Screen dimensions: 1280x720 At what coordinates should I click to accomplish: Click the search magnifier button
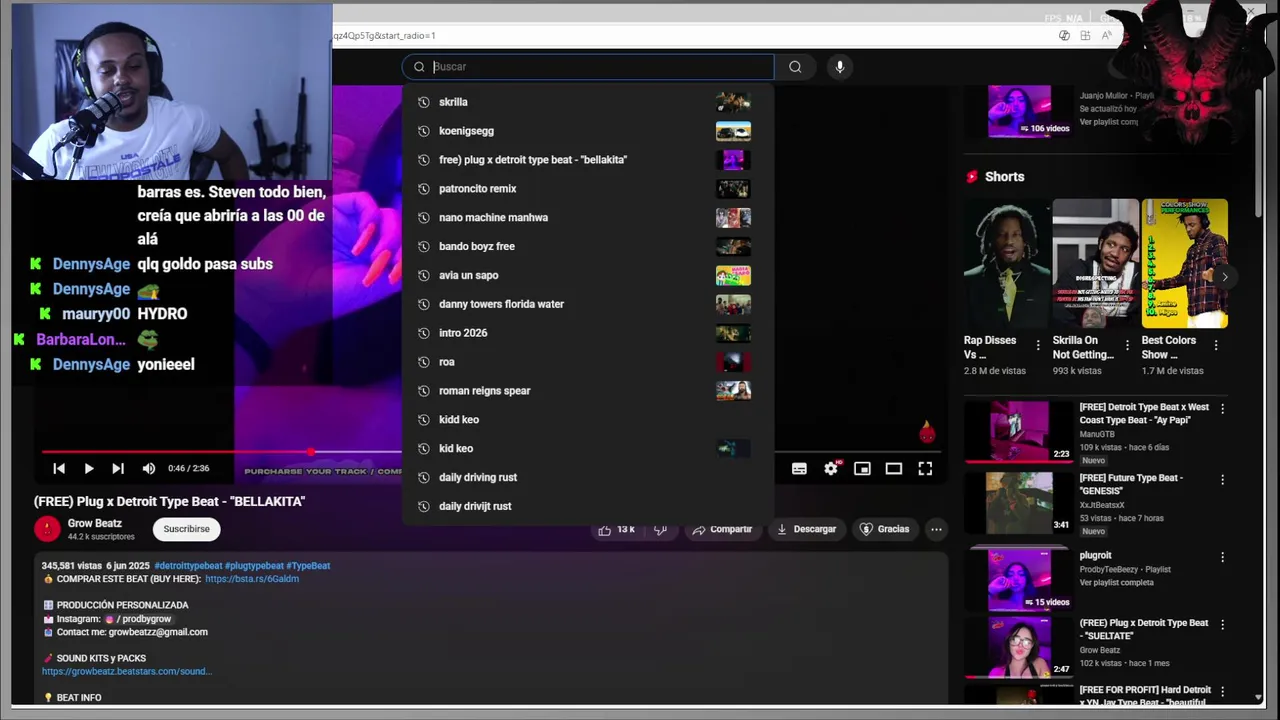click(x=795, y=67)
